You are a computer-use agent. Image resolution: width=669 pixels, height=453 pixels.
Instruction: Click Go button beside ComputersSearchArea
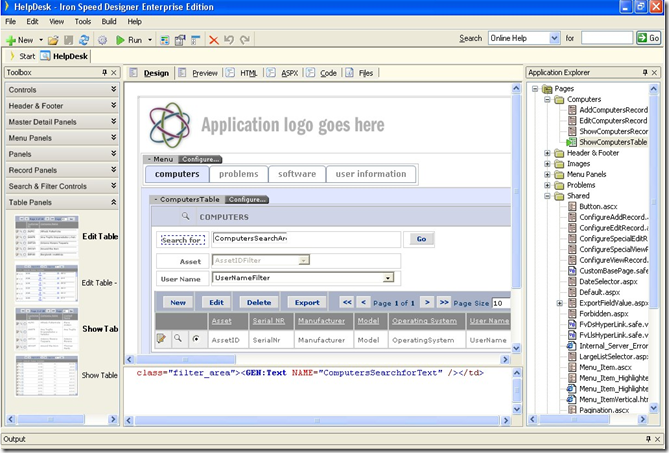point(420,239)
